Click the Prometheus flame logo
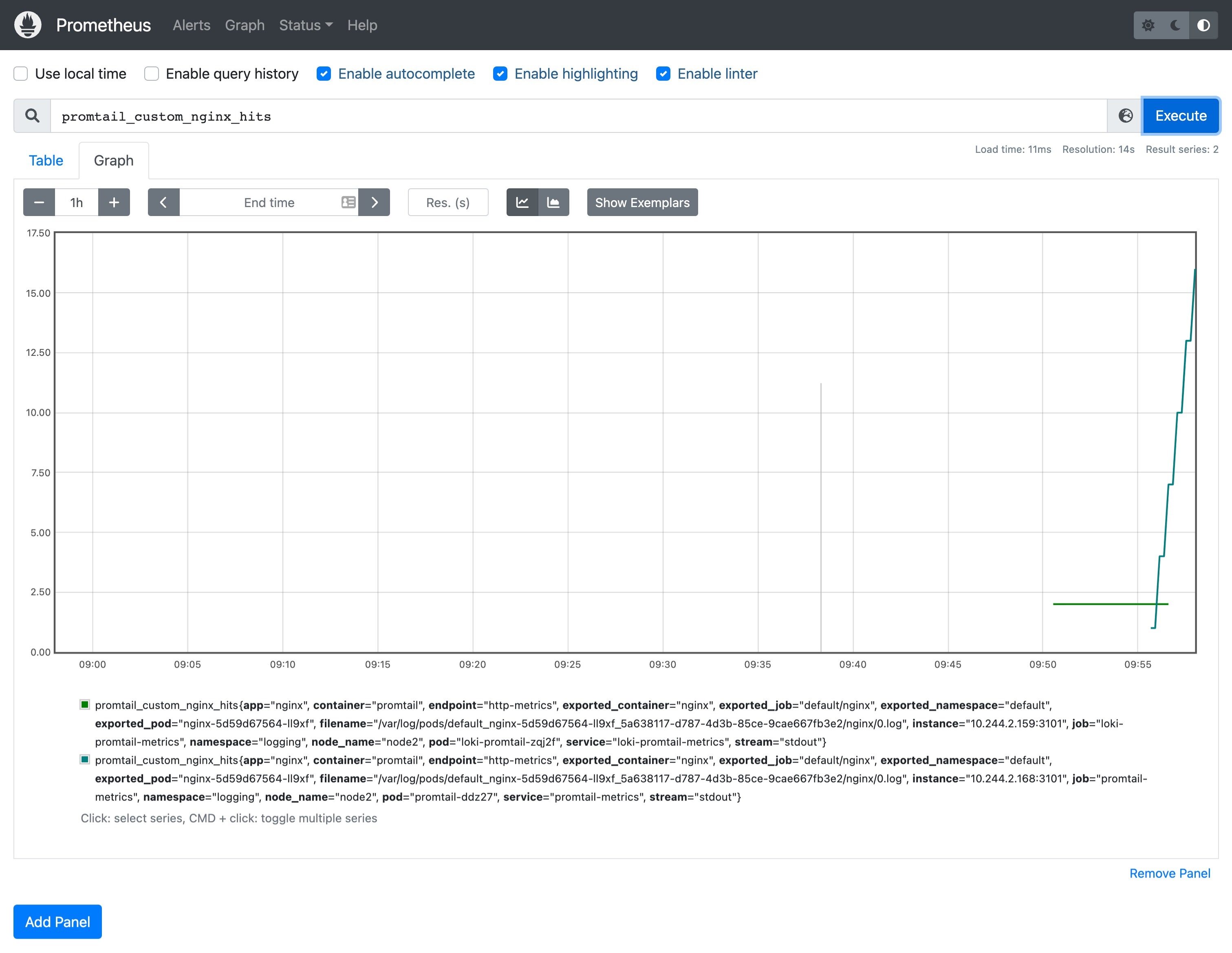Screen dimensions: 1232x953 [x=28, y=25]
